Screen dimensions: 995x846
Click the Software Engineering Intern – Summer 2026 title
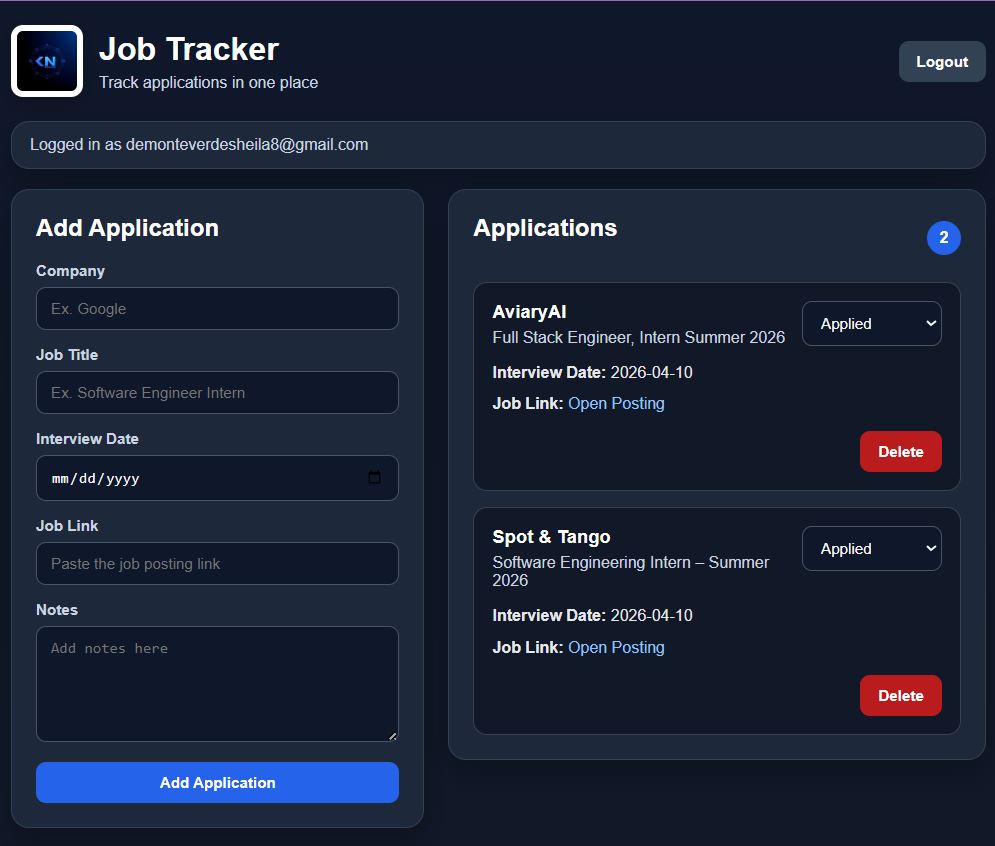click(631, 571)
